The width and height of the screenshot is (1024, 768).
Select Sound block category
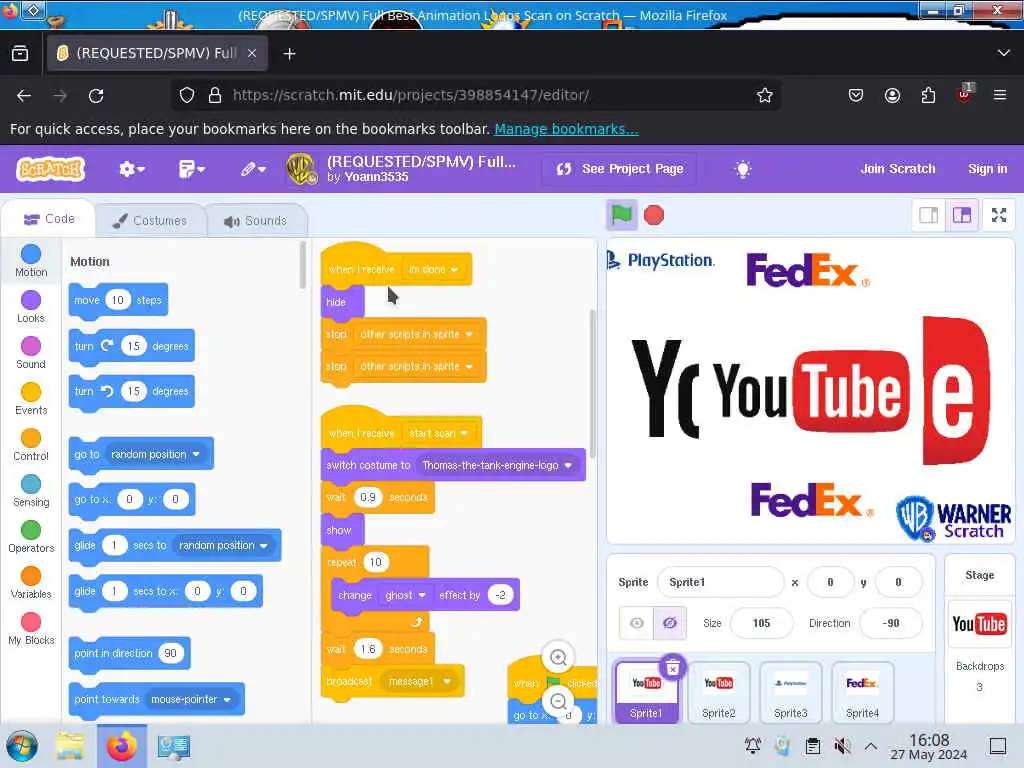tap(31, 353)
